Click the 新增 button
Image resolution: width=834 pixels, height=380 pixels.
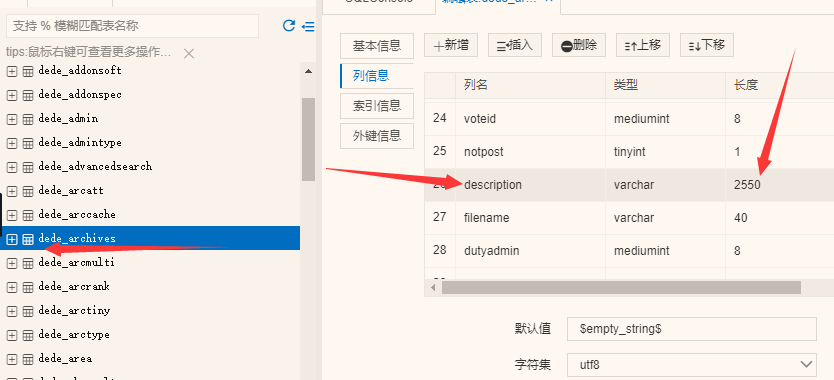click(451, 45)
